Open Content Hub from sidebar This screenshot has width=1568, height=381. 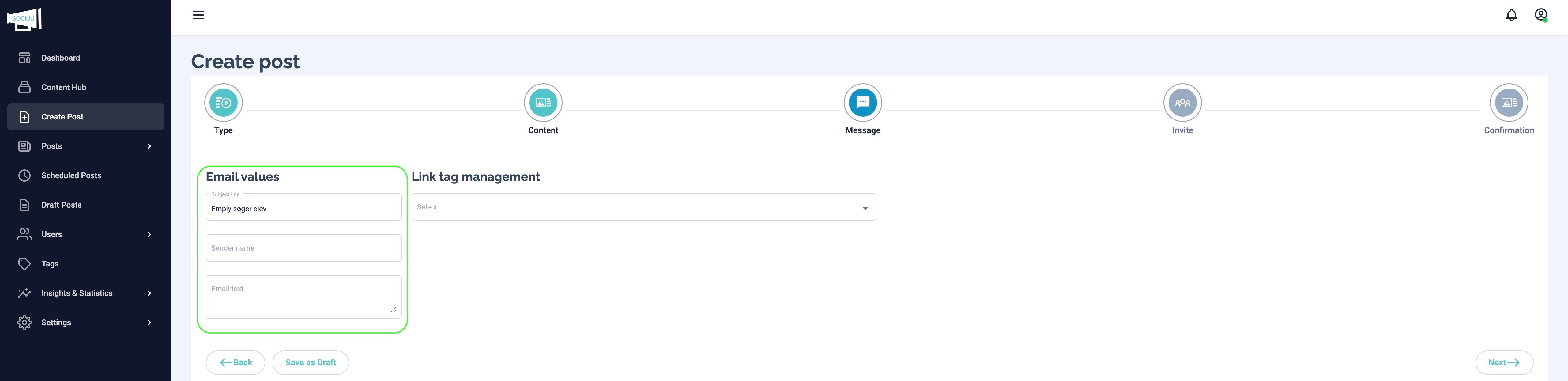tap(64, 88)
